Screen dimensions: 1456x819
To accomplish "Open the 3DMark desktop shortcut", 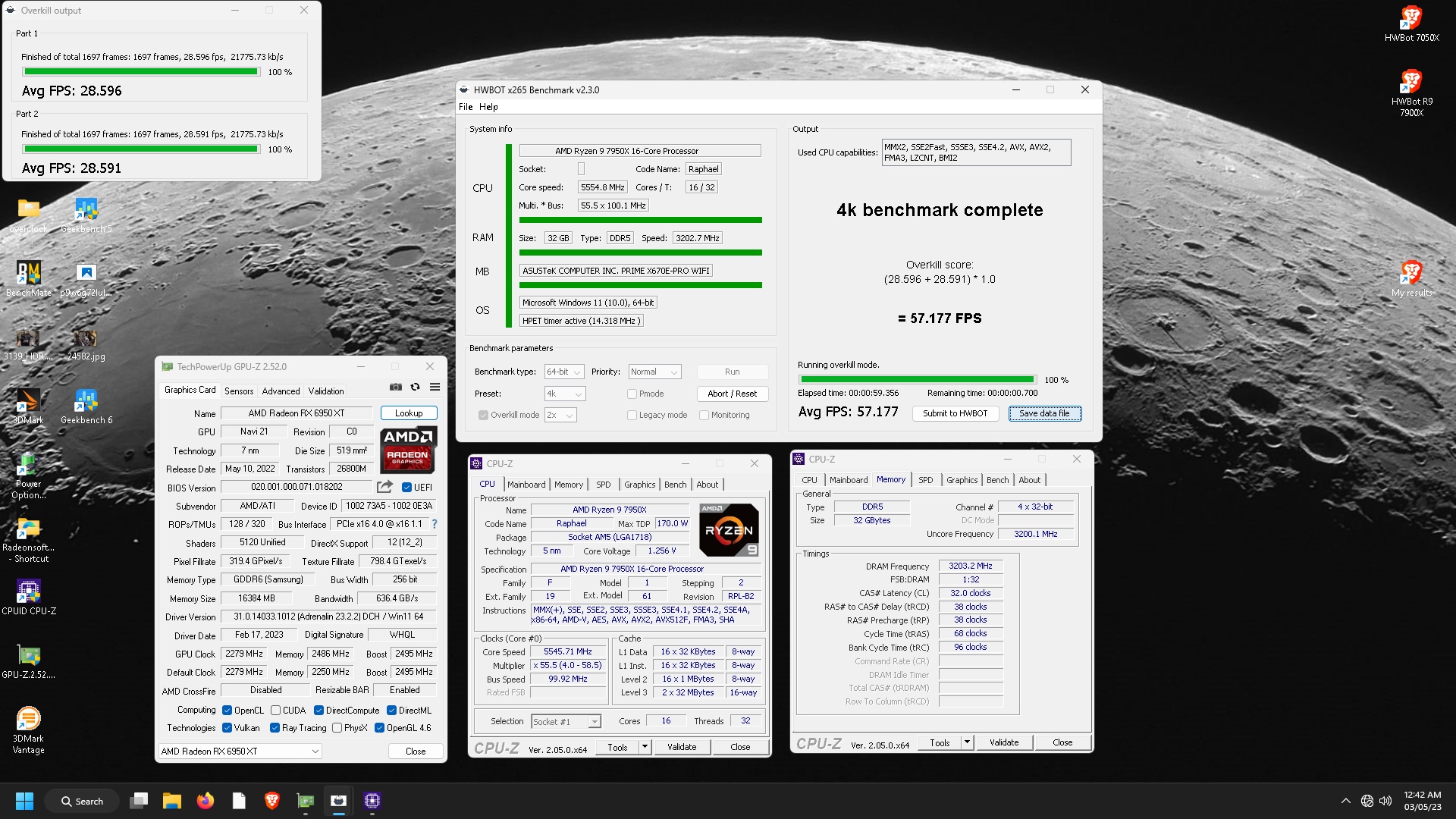I will point(29,406).
